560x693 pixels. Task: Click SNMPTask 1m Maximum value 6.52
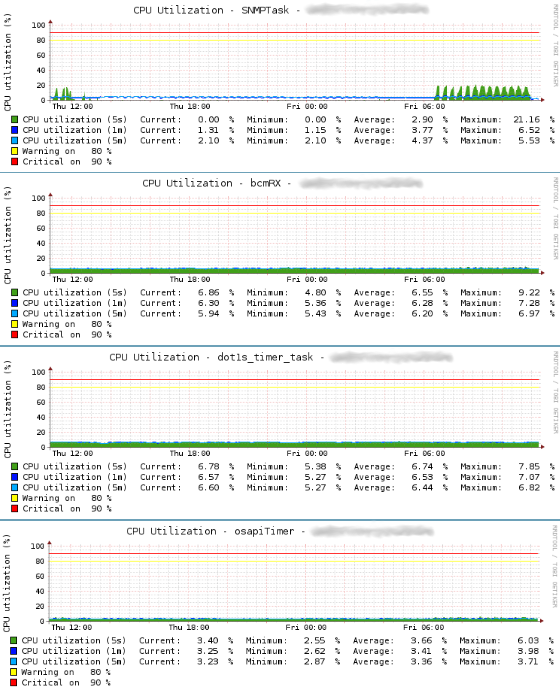pos(529,130)
